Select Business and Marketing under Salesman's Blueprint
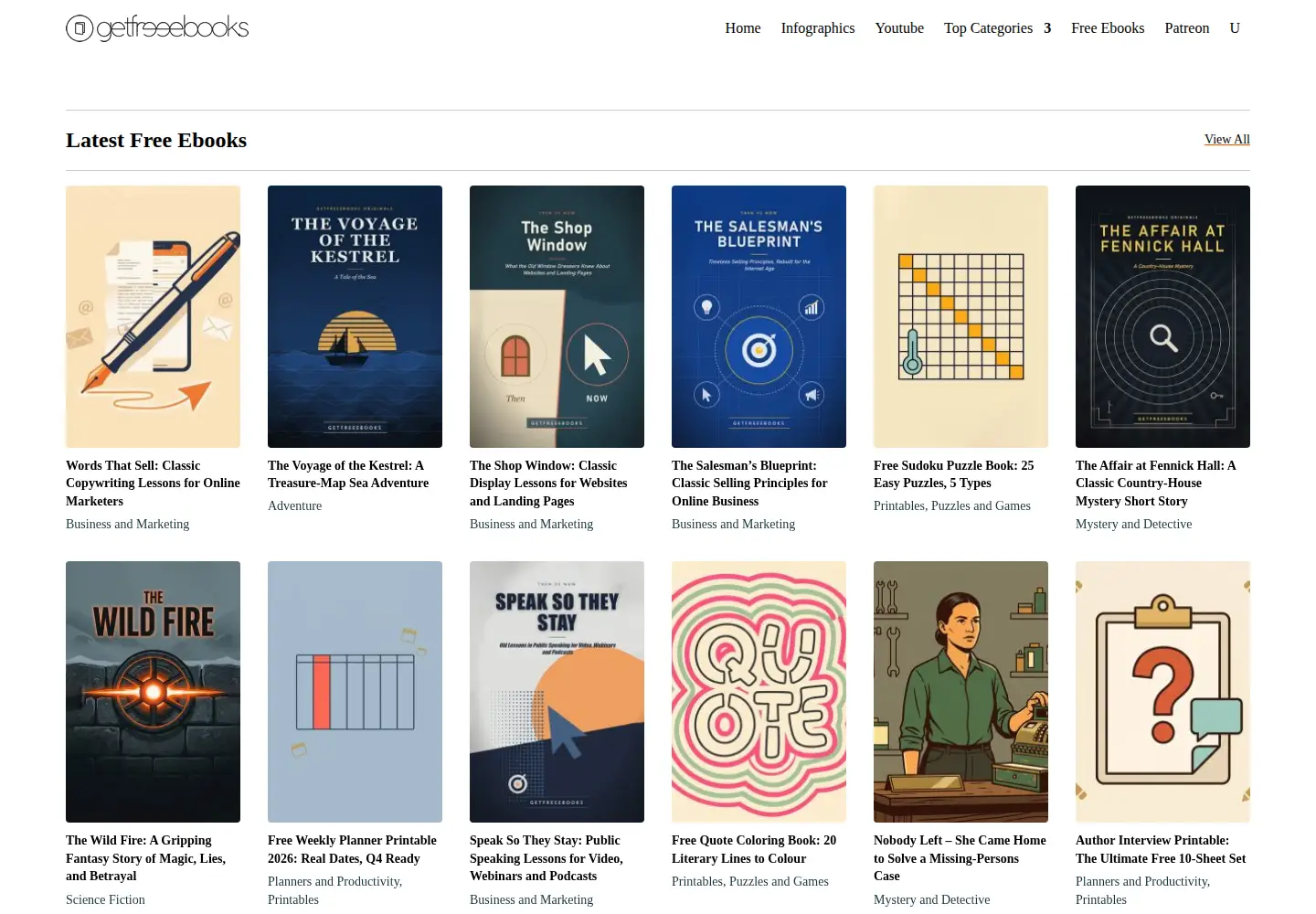The width and height of the screenshot is (1316, 914). click(x=733, y=524)
